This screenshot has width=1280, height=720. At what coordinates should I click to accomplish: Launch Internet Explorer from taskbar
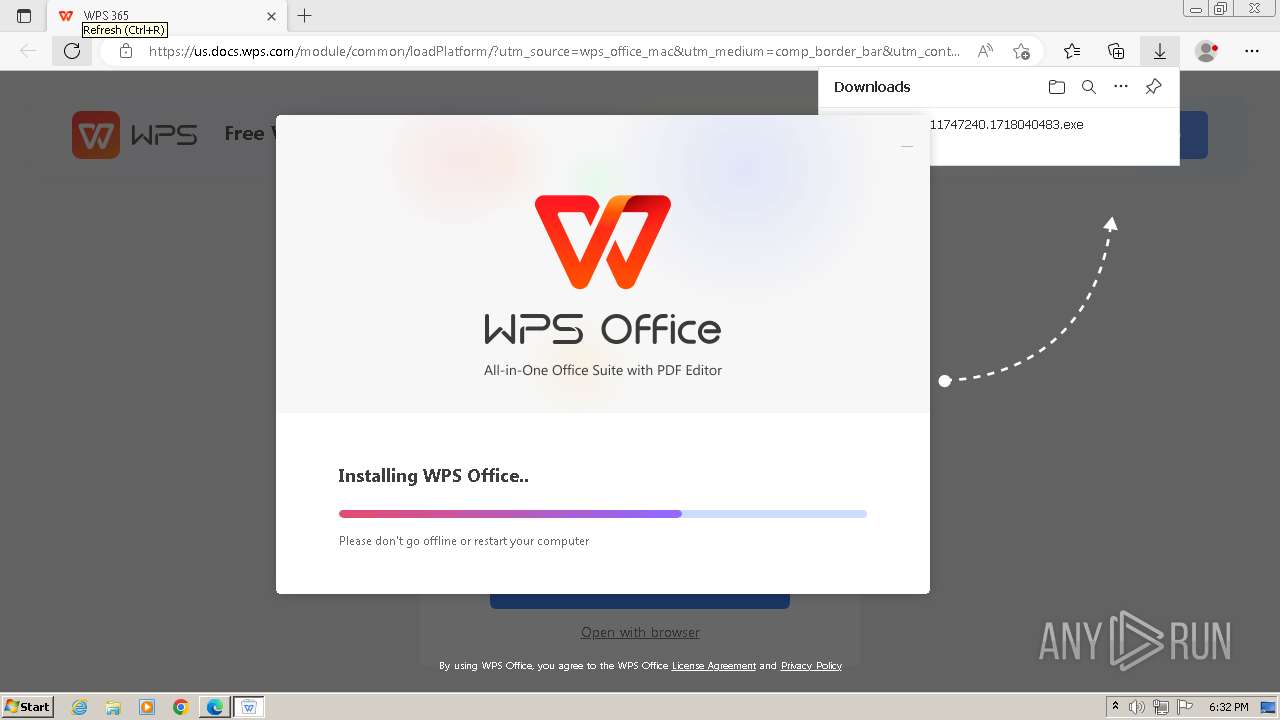pyautogui.click(x=80, y=707)
